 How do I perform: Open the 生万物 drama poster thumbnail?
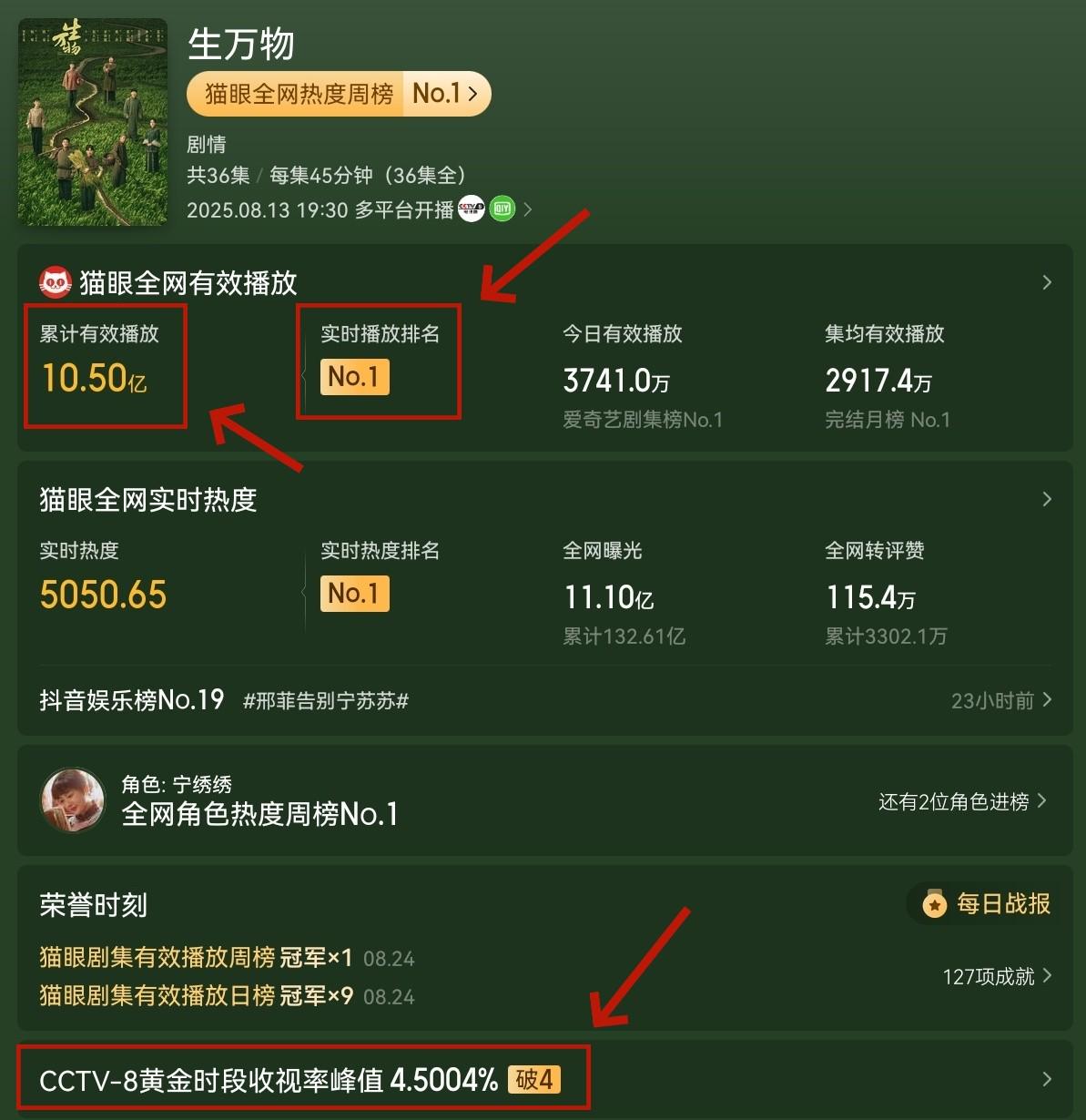coord(93,121)
